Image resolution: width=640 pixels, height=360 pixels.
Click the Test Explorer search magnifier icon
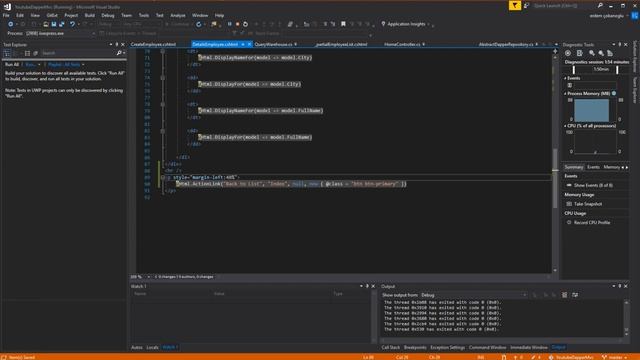point(119,53)
